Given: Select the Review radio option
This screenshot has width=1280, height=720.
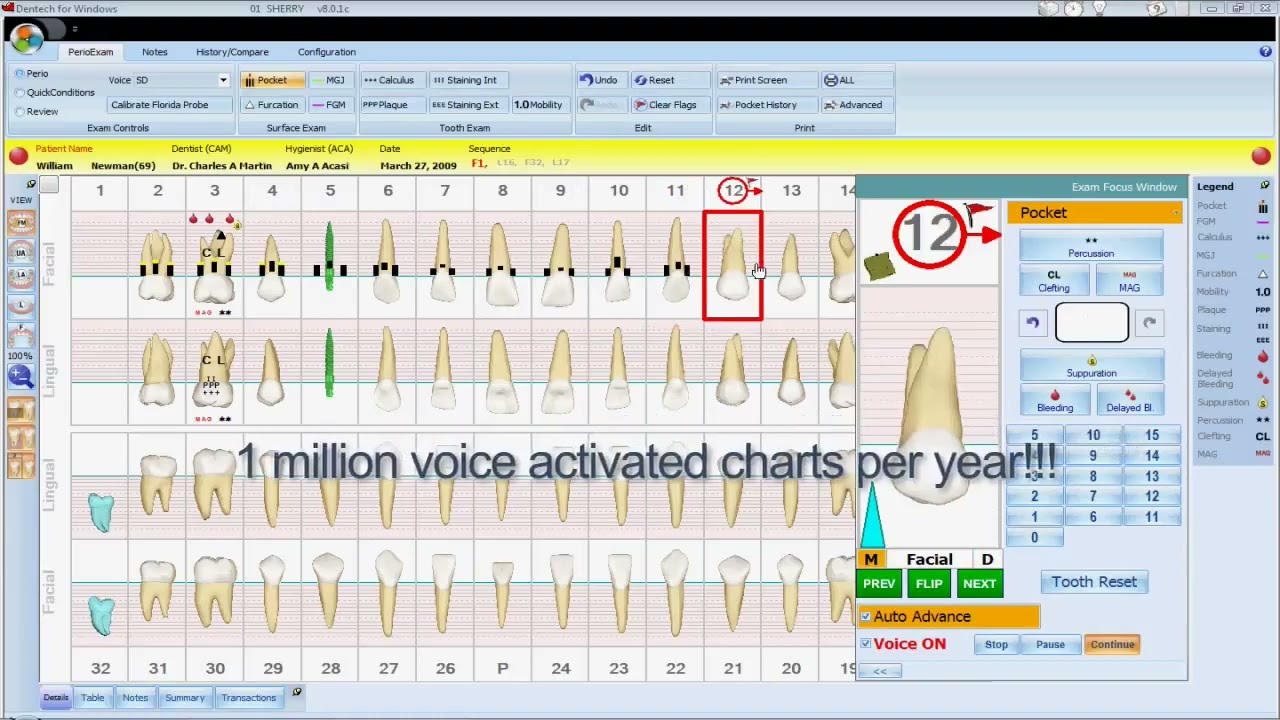Looking at the screenshot, I should point(36,112).
